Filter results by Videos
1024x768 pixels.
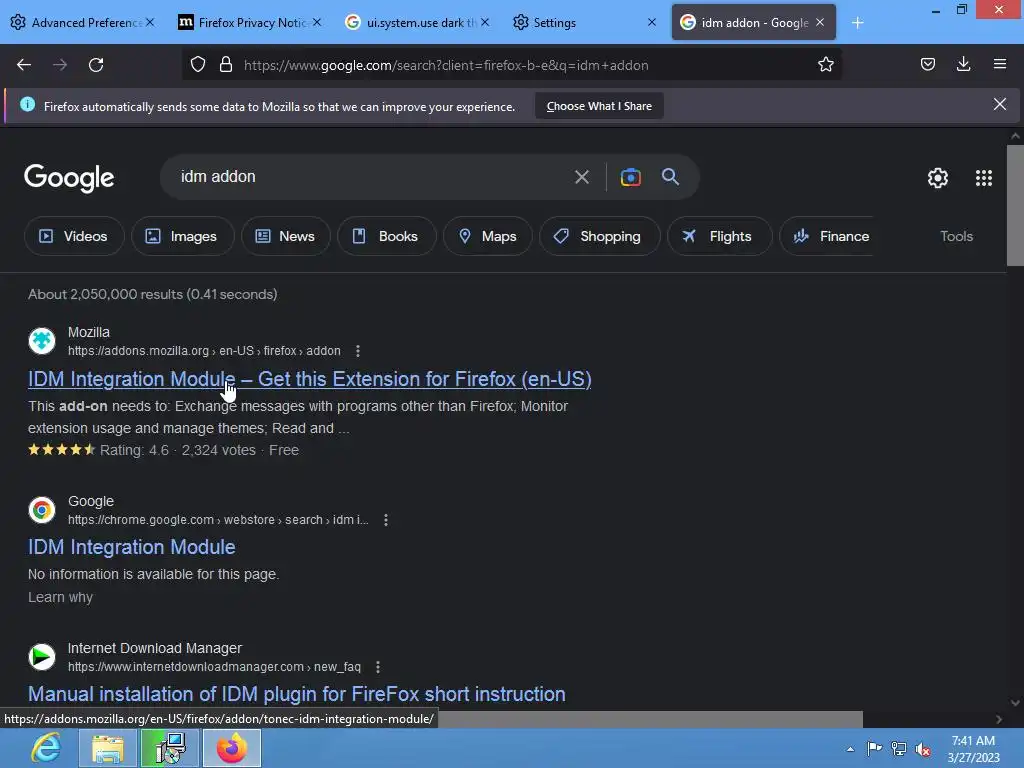(74, 236)
